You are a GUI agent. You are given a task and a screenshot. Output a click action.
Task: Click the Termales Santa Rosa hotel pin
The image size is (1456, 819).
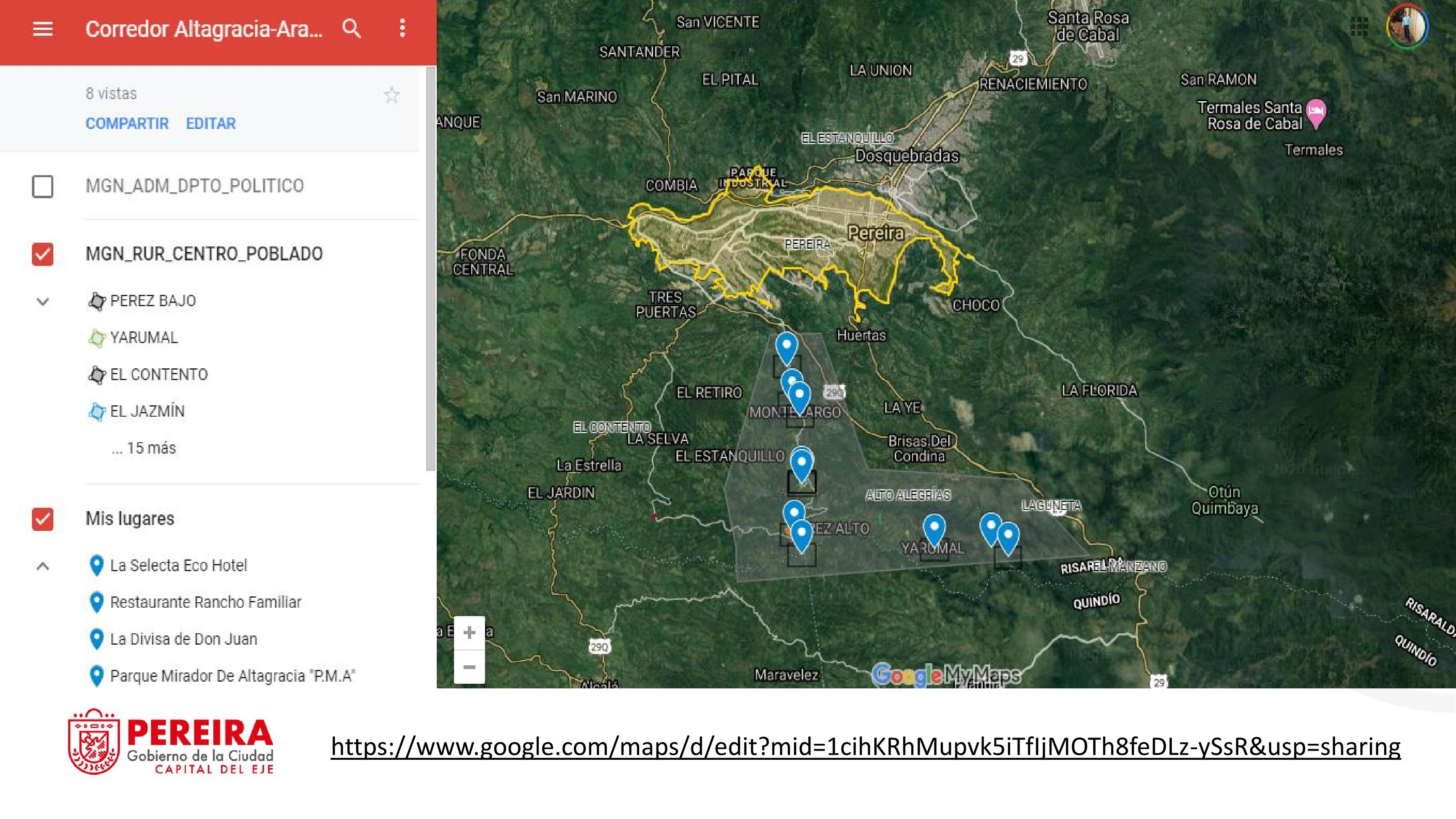tap(1317, 112)
